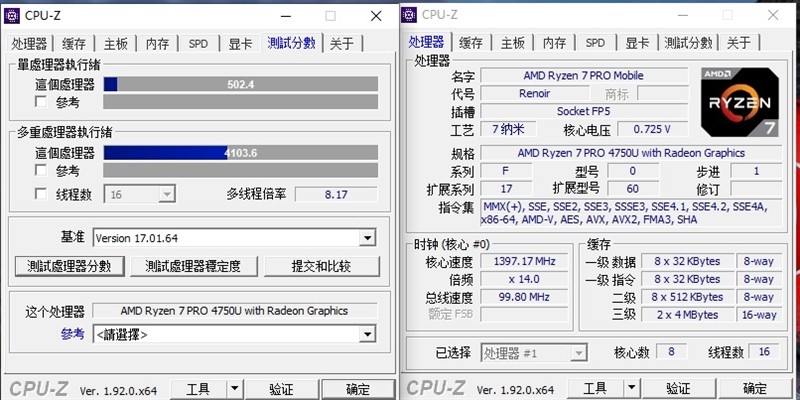Click the 名字 field AMD Ryzen 7 PRO Mobile
Screen dimensions: 800x400
(584, 76)
